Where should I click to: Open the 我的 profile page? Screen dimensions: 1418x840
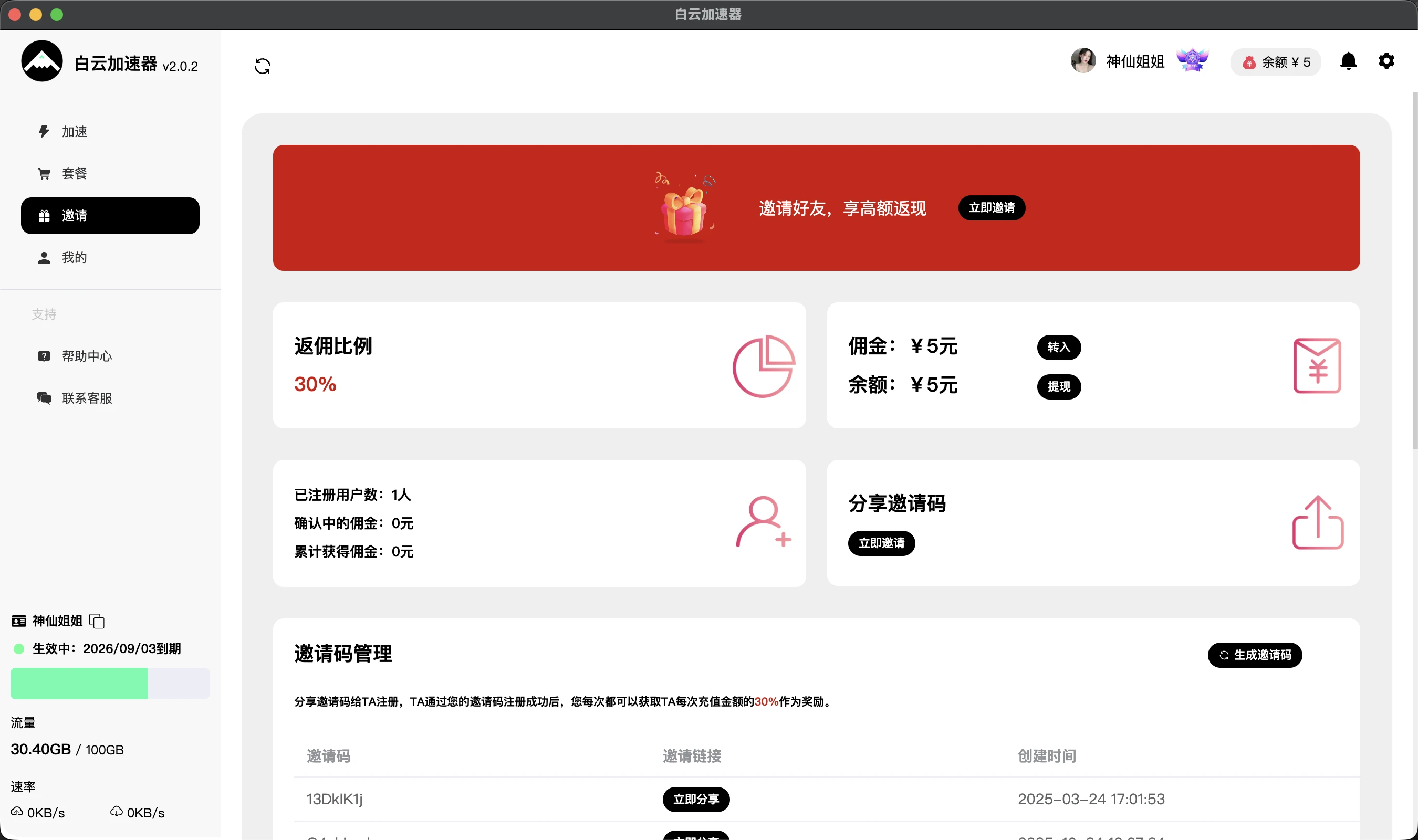point(74,258)
